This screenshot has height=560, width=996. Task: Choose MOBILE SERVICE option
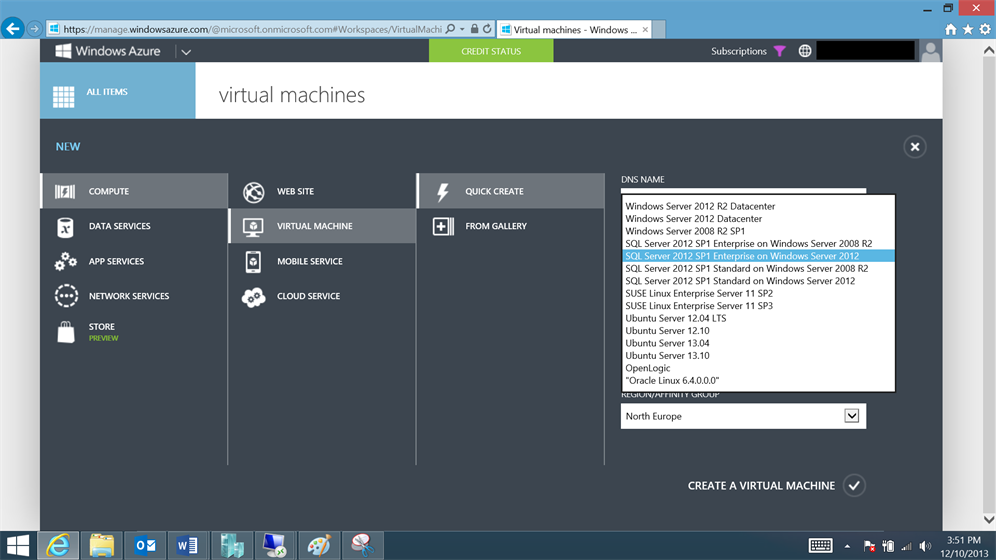coord(322,261)
